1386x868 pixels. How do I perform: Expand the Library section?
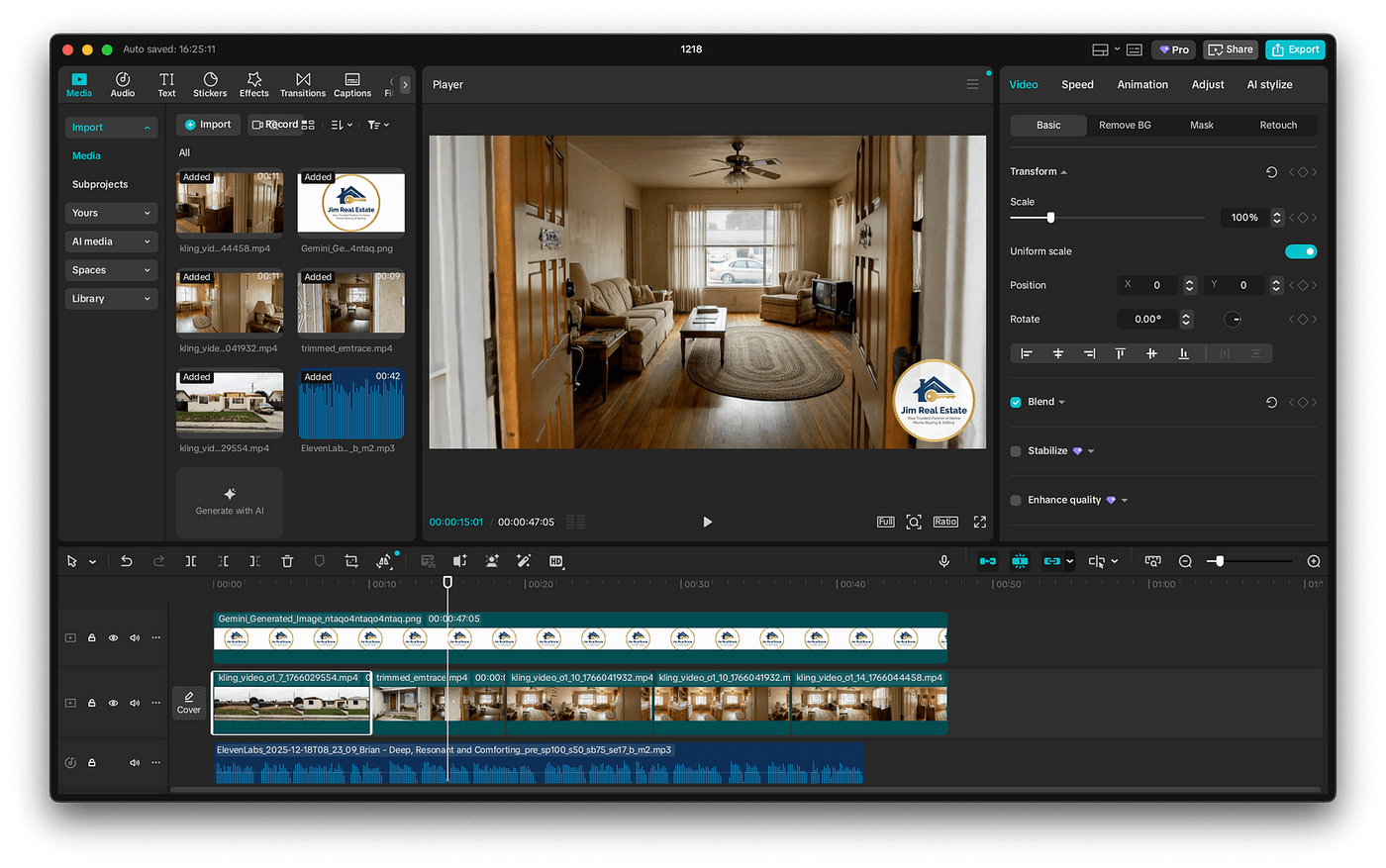111,299
